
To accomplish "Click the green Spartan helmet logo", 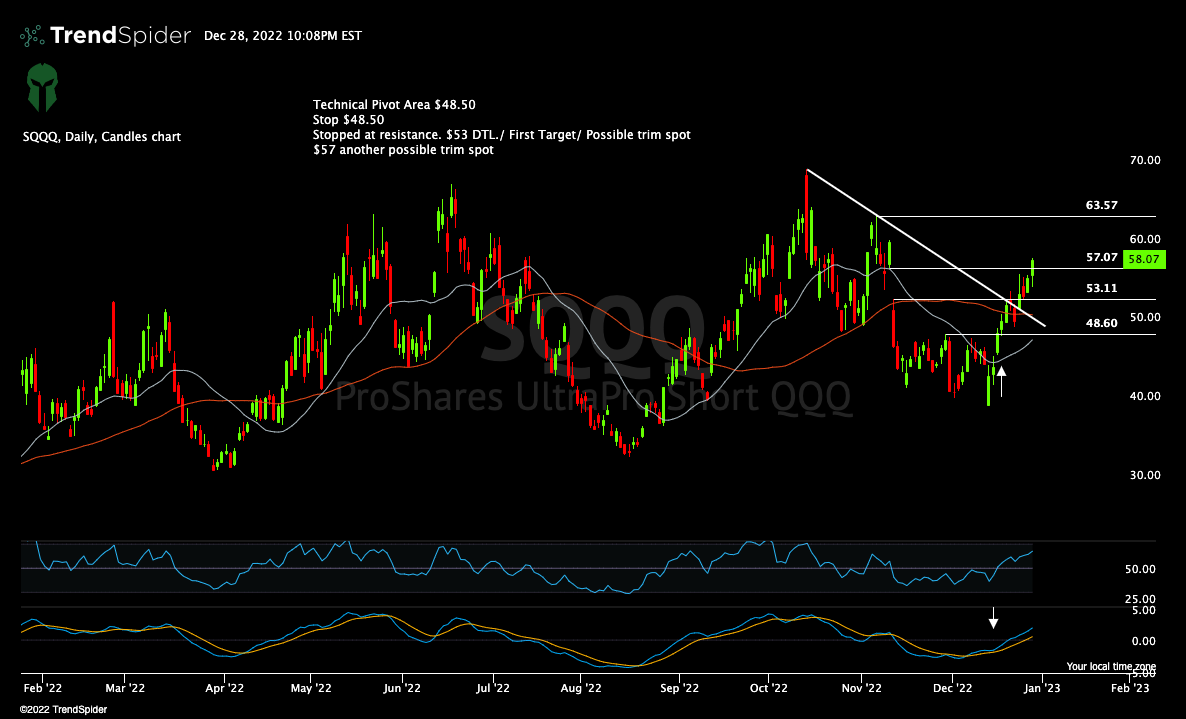I will click(x=42, y=88).
